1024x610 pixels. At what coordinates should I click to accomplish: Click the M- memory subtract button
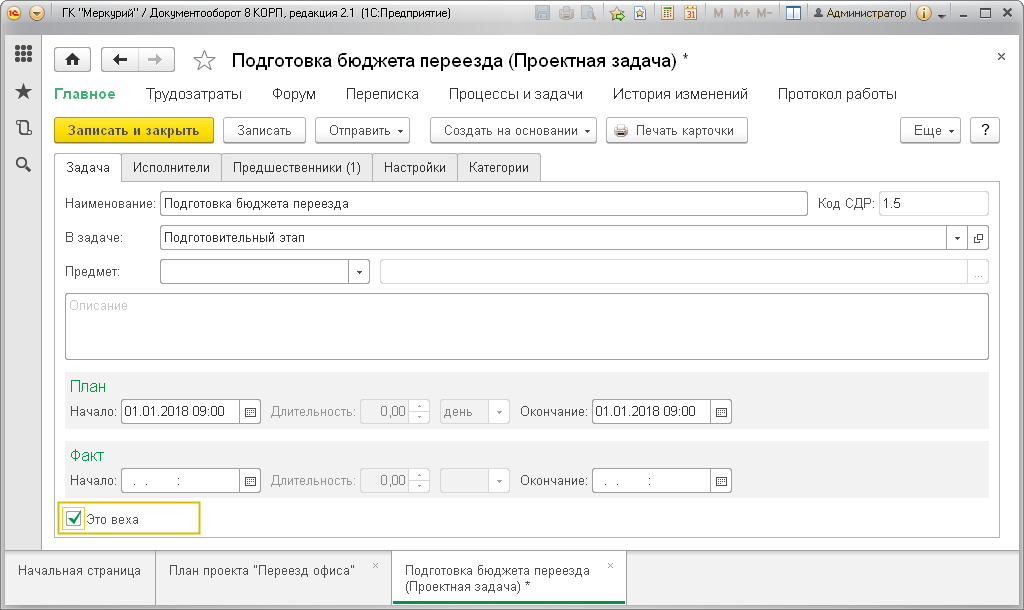point(764,13)
